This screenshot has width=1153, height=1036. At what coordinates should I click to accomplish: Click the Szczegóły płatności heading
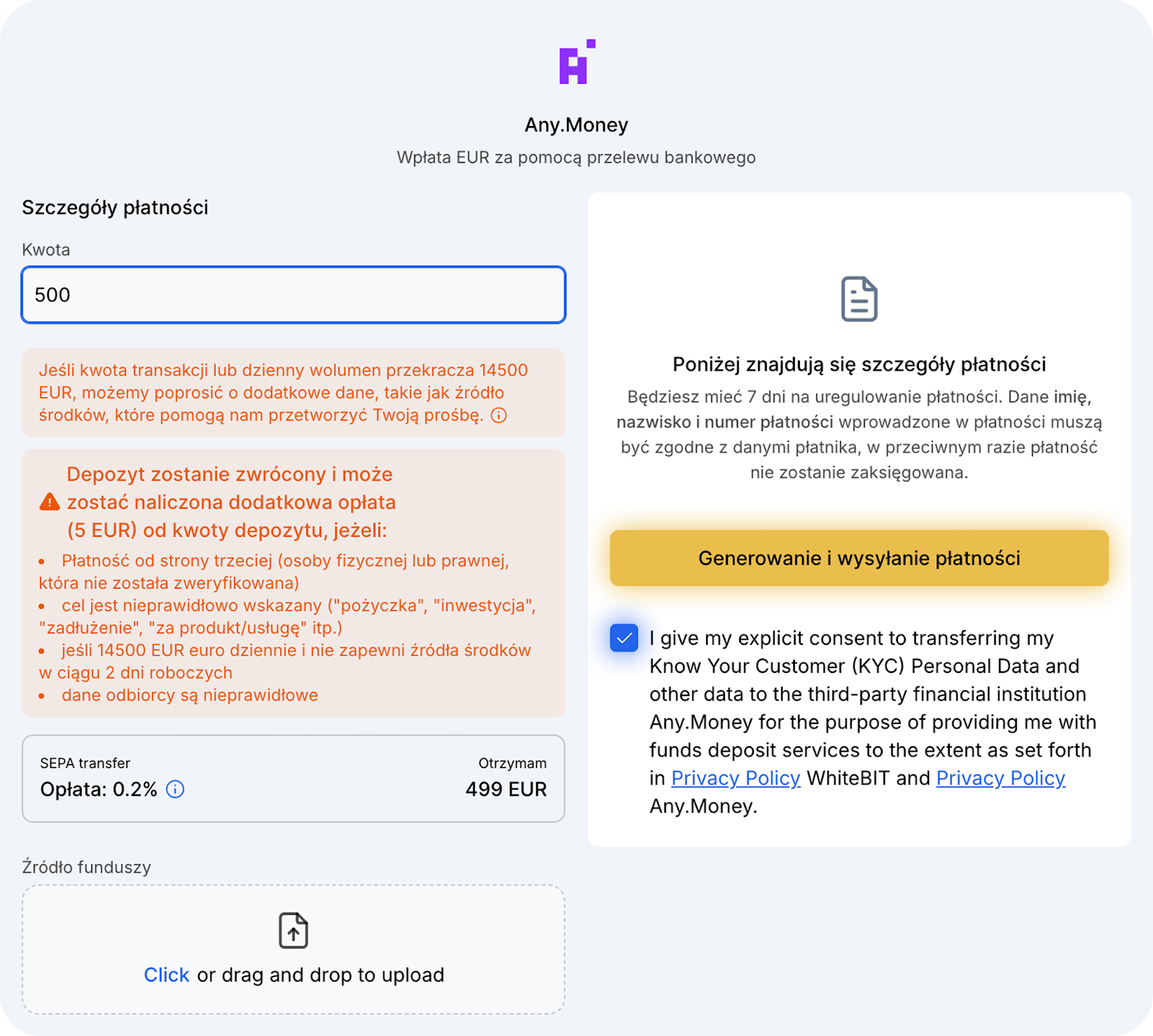[x=115, y=207]
